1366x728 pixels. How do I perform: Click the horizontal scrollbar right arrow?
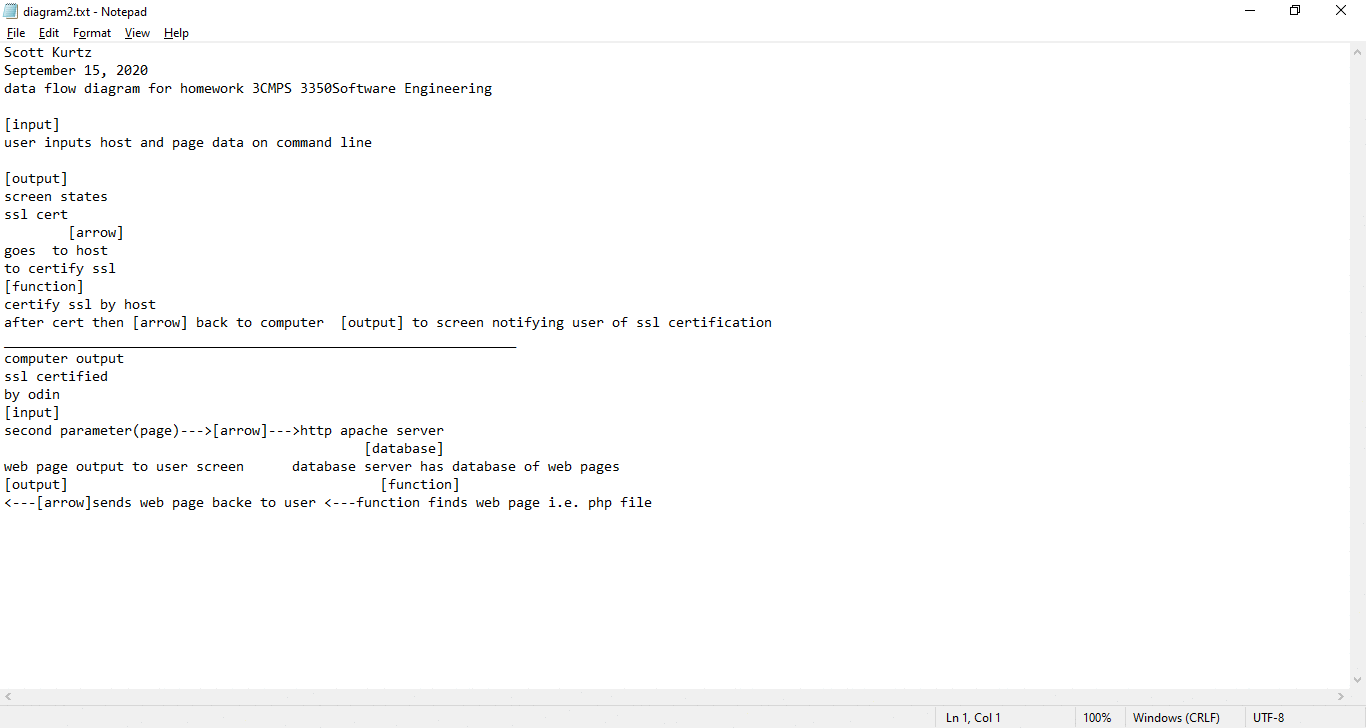pos(1341,697)
